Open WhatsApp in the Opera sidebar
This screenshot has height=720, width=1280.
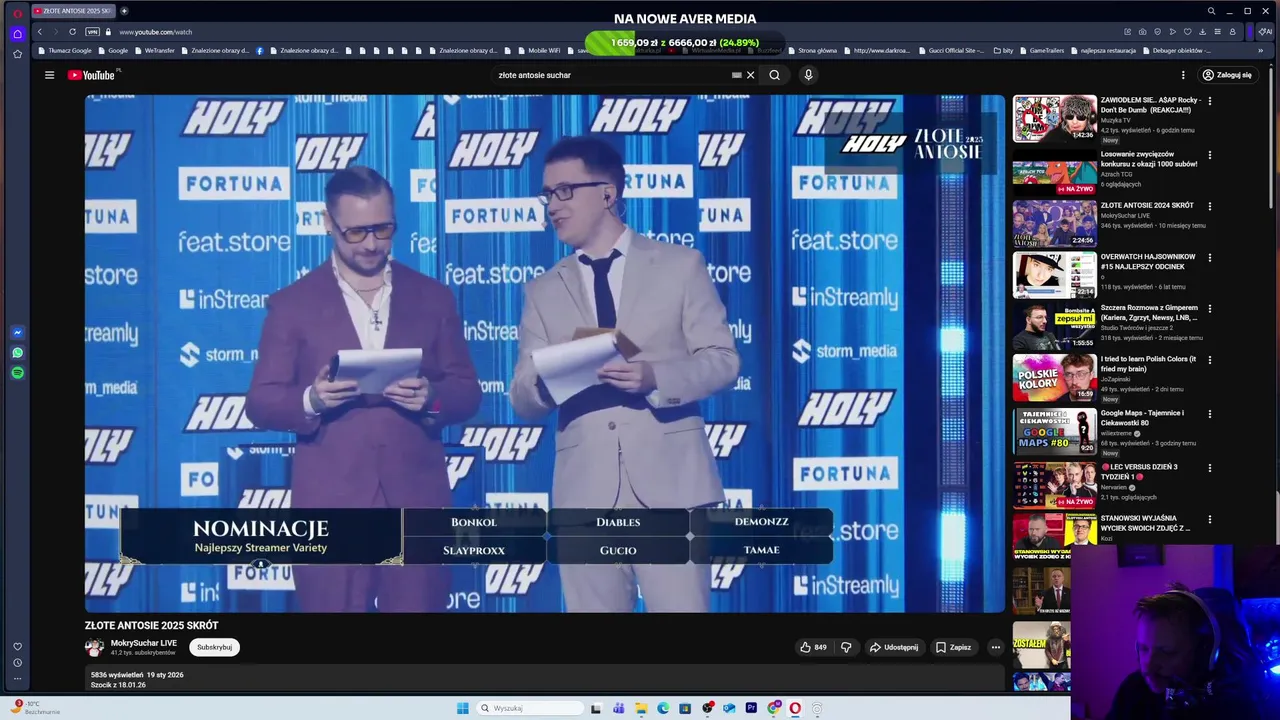click(17, 352)
